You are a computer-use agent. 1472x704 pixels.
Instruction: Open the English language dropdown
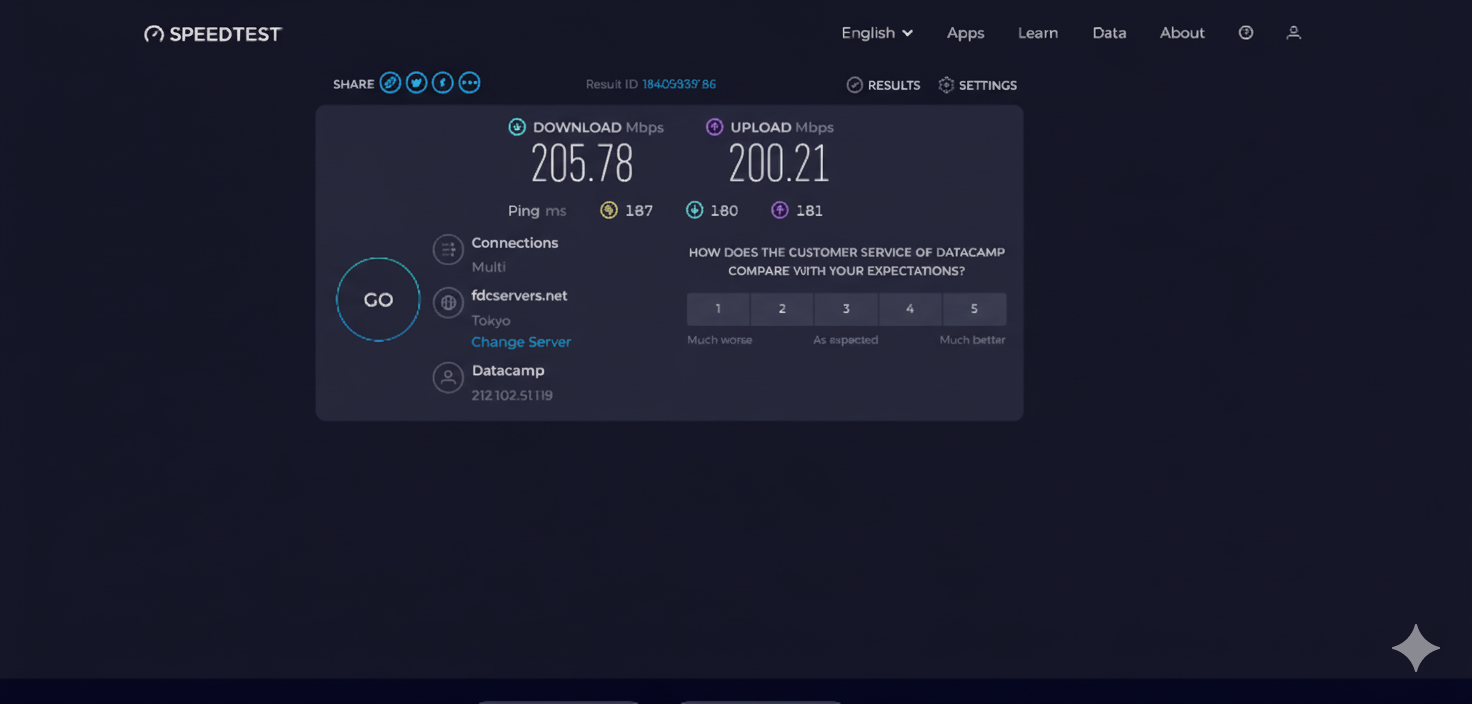[876, 32]
